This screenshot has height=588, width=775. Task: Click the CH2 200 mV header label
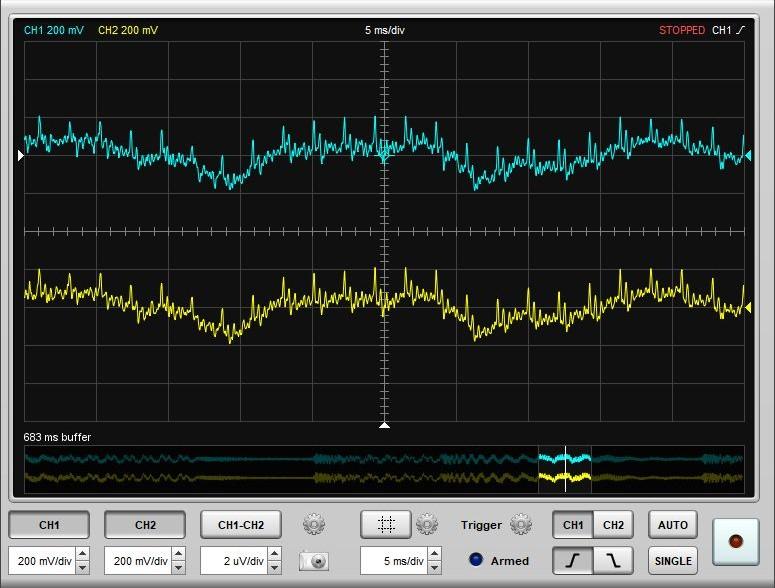128,30
